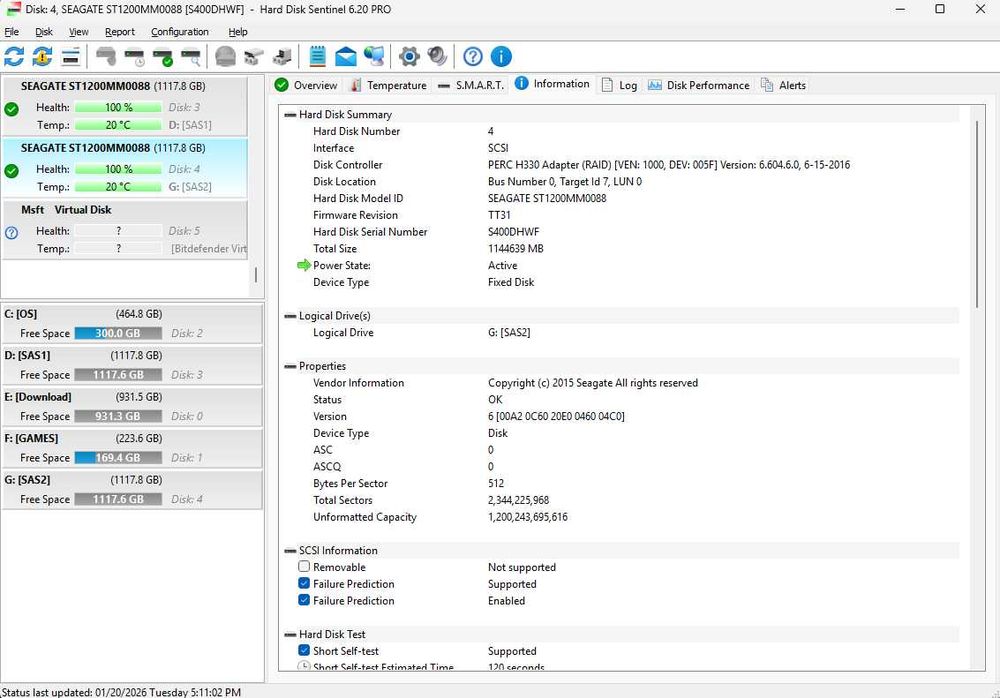The height and width of the screenshot is (698, 1000).
Task: Select the D: [SAS1] partition entry
Action: (x=132, y=365)
